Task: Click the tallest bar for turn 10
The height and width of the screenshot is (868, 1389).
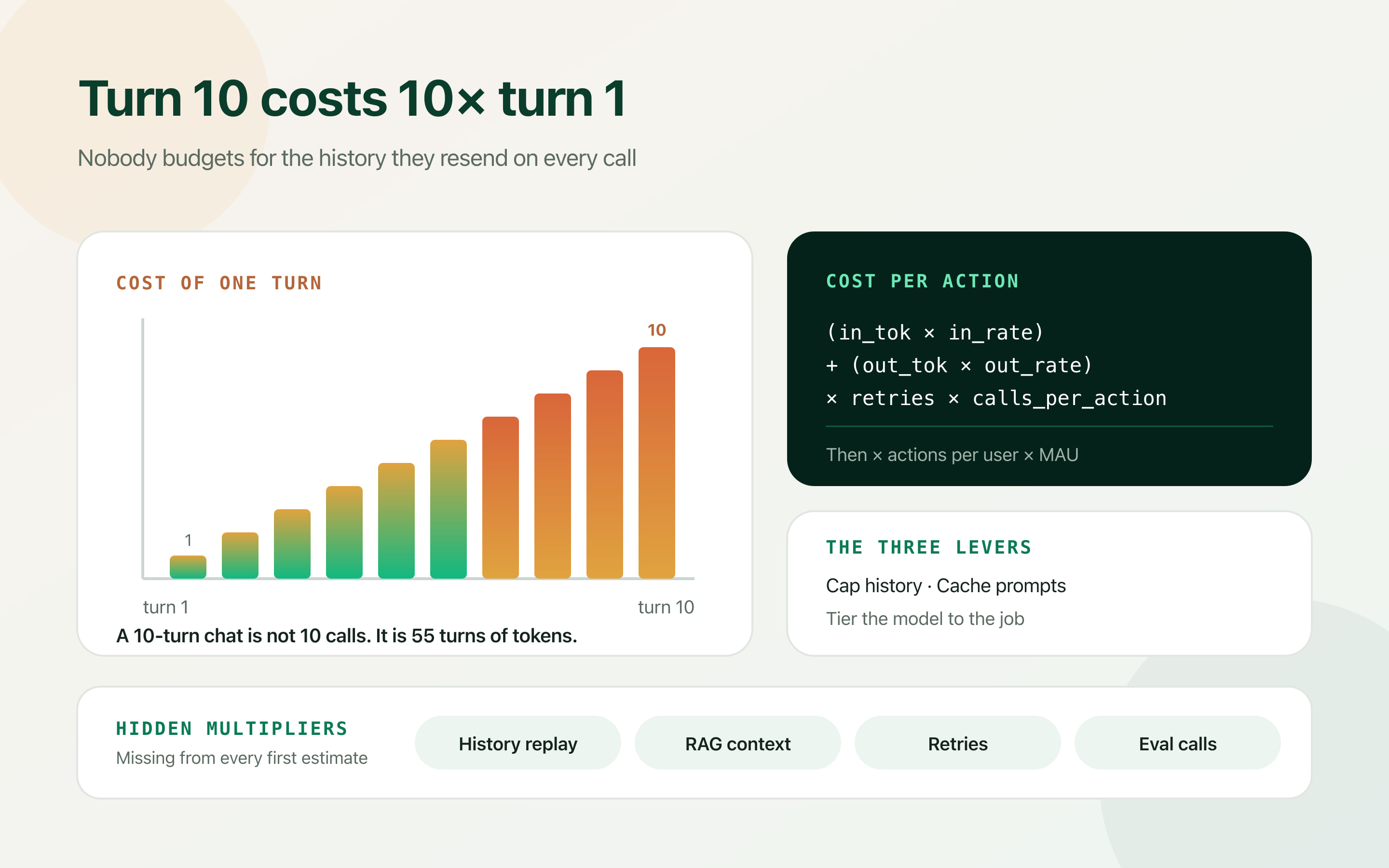Action: pos(656,463)
